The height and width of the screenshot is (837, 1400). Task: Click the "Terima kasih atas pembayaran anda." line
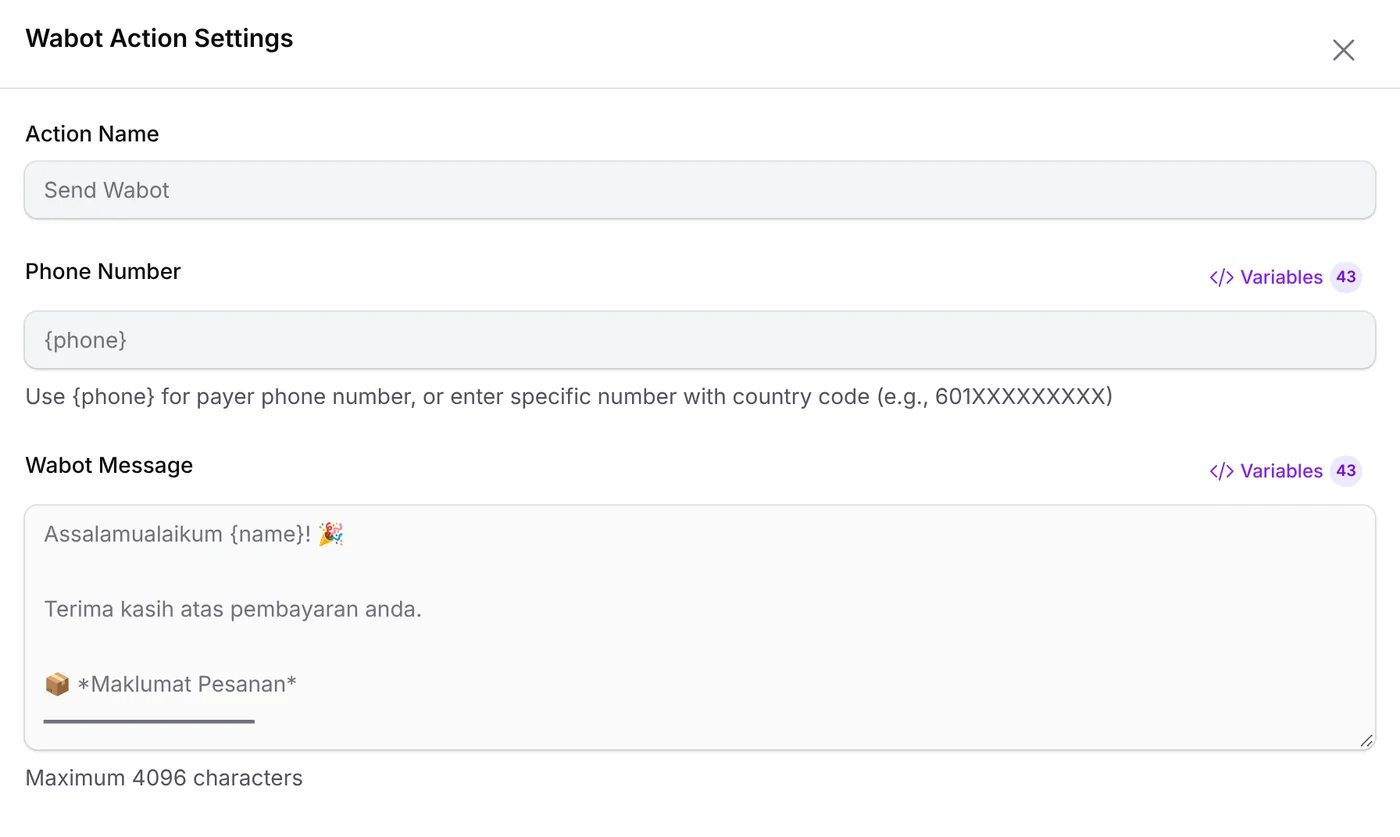click(233, 609)
